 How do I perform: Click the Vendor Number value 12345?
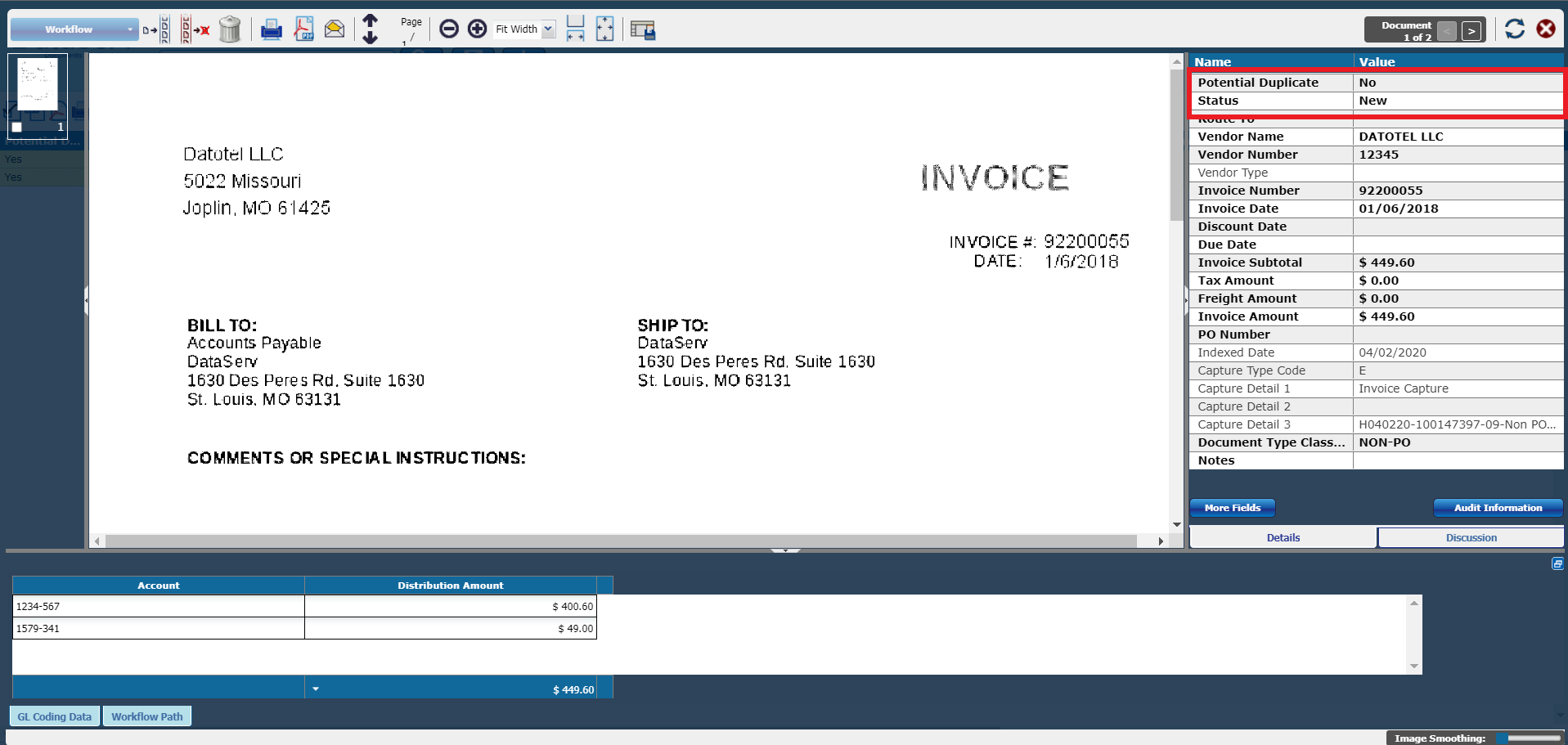pos(1458,155)
